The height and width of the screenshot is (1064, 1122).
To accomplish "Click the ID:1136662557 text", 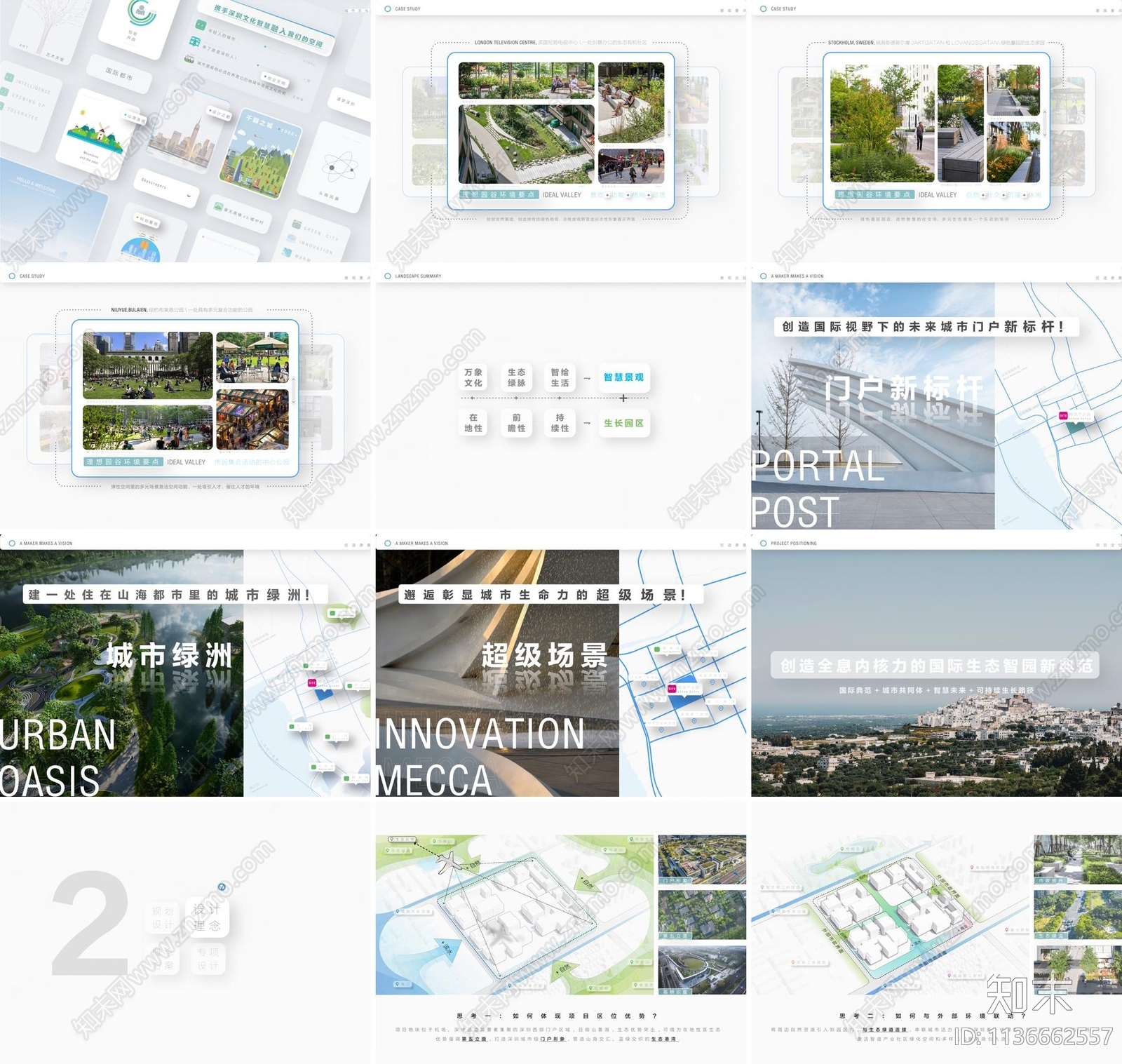I will click(1034, 1037).
